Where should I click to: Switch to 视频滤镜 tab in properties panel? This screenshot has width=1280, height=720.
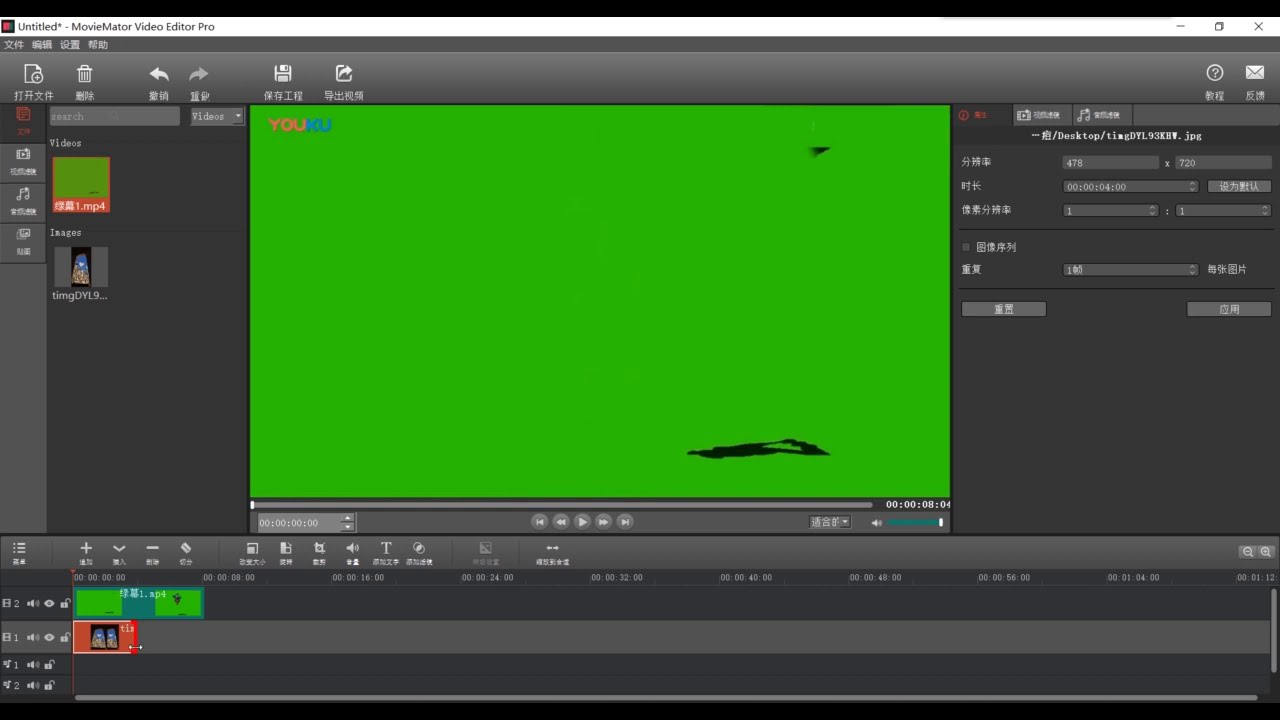tap(1041, 115)
